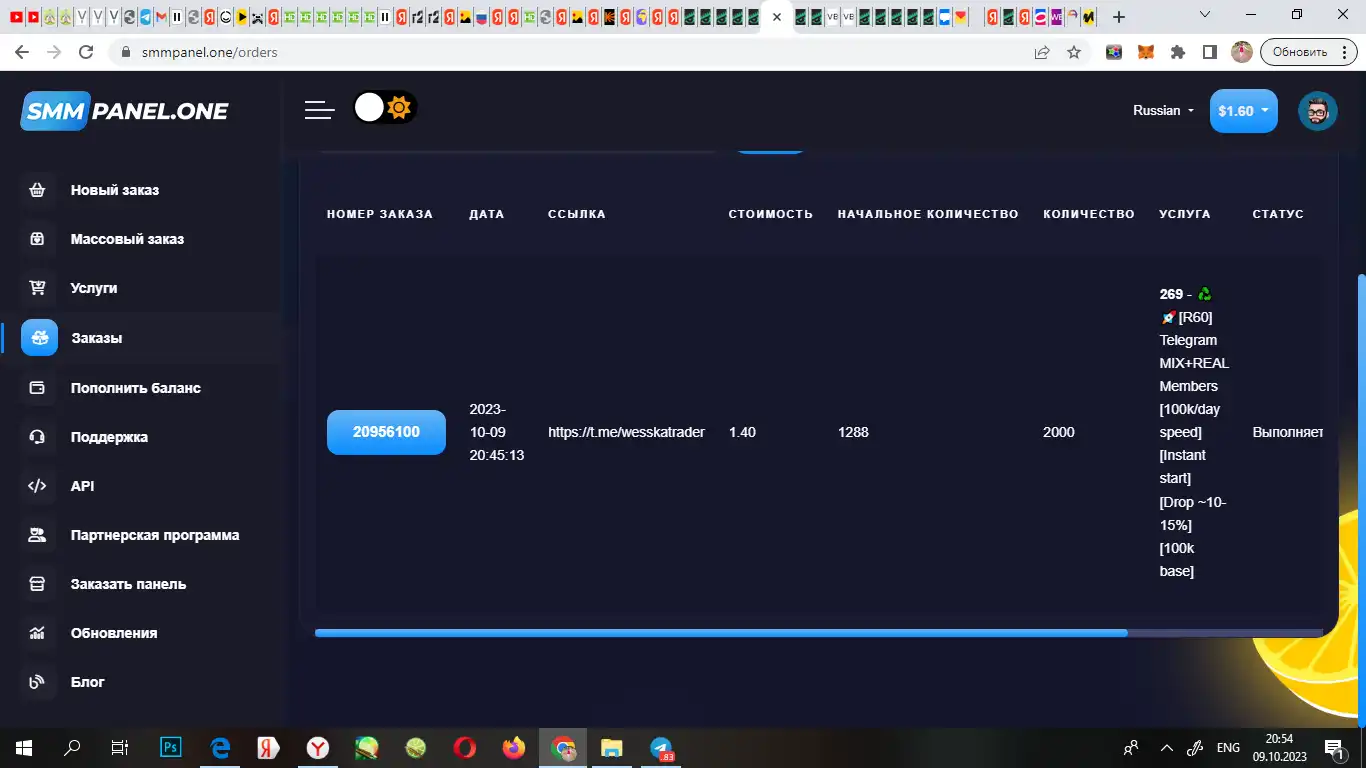Open the Партнерская программа menu item
This screenshot has width=1366, height=768.
[155, 535]
